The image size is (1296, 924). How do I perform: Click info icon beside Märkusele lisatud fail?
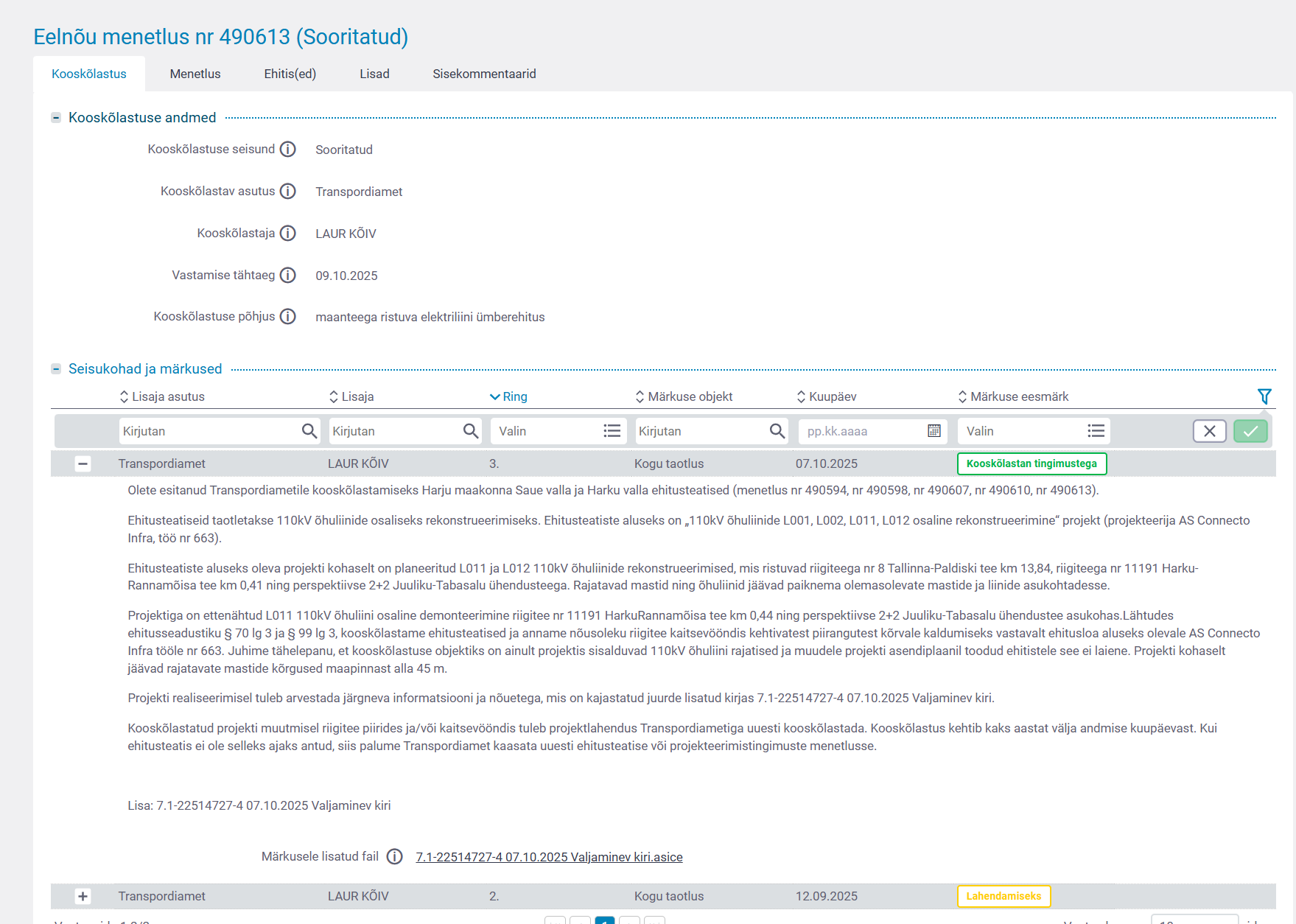tap(395, 857)
